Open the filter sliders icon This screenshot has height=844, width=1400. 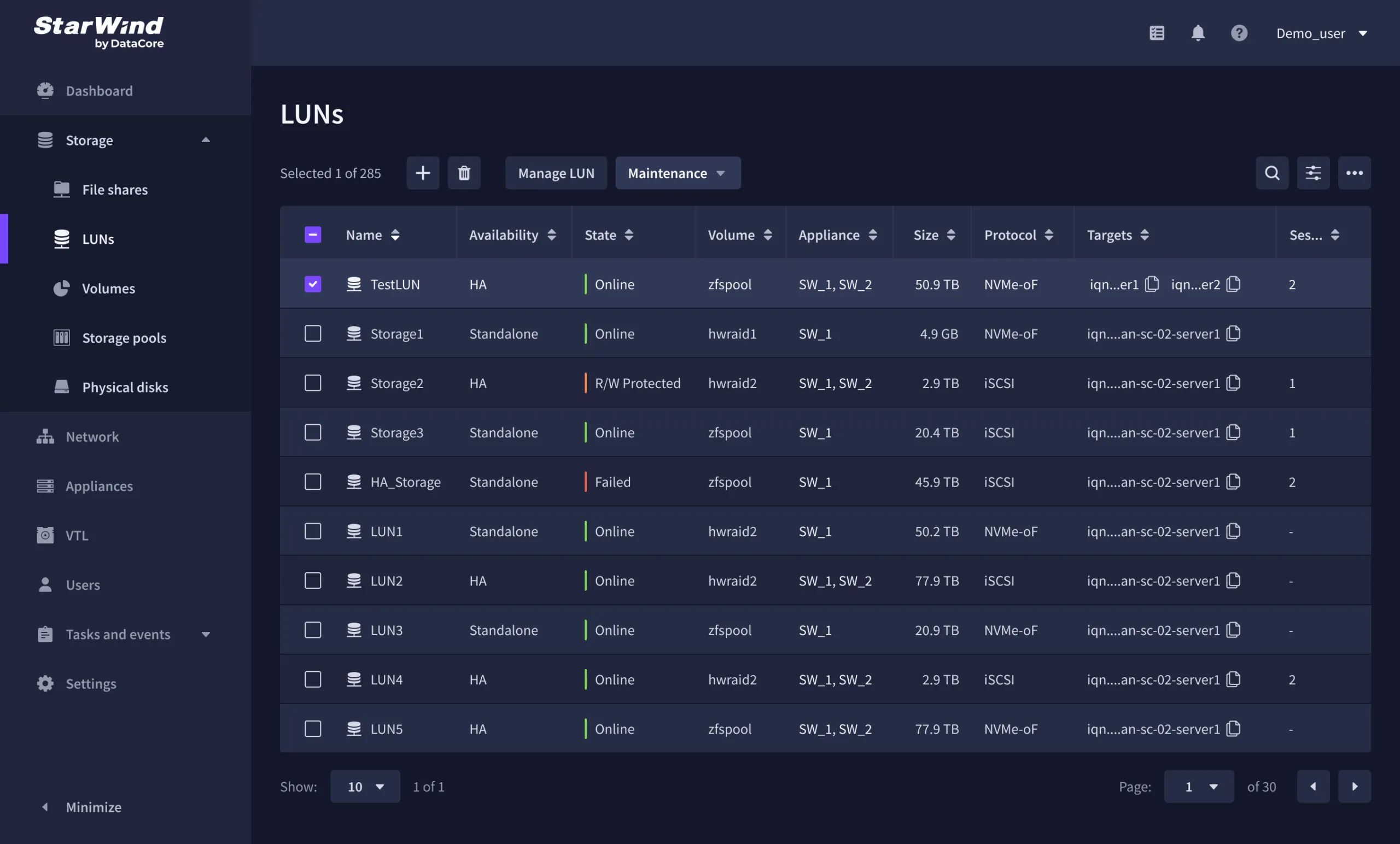1313,173
